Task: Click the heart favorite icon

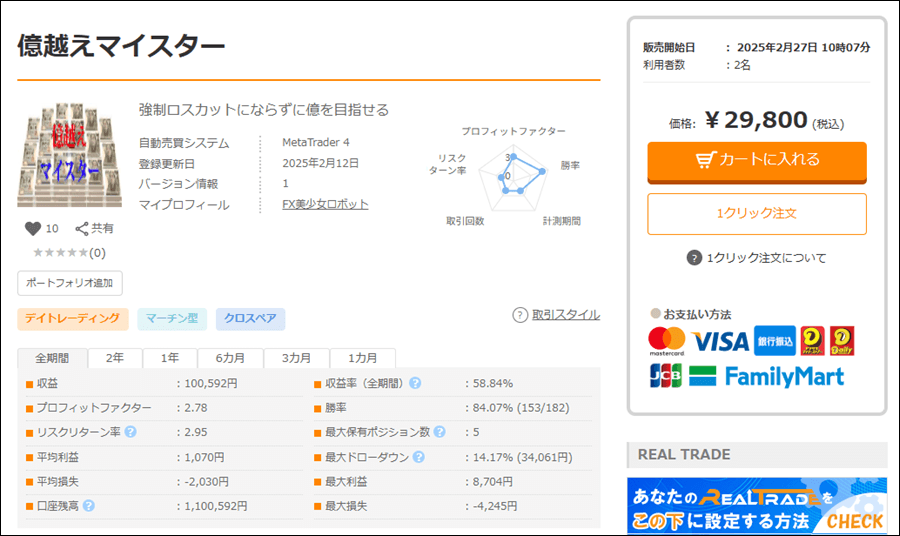Action: [x=32, y=228]
